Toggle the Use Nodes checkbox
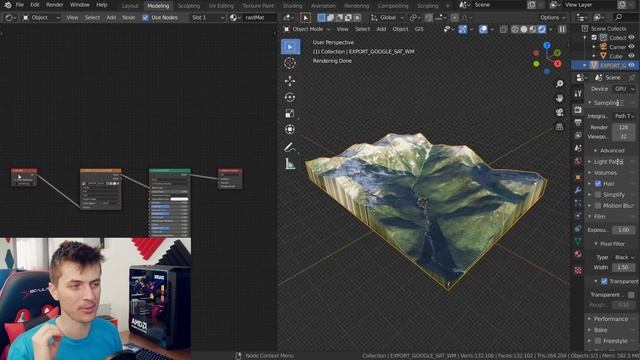 pos(145,18)
